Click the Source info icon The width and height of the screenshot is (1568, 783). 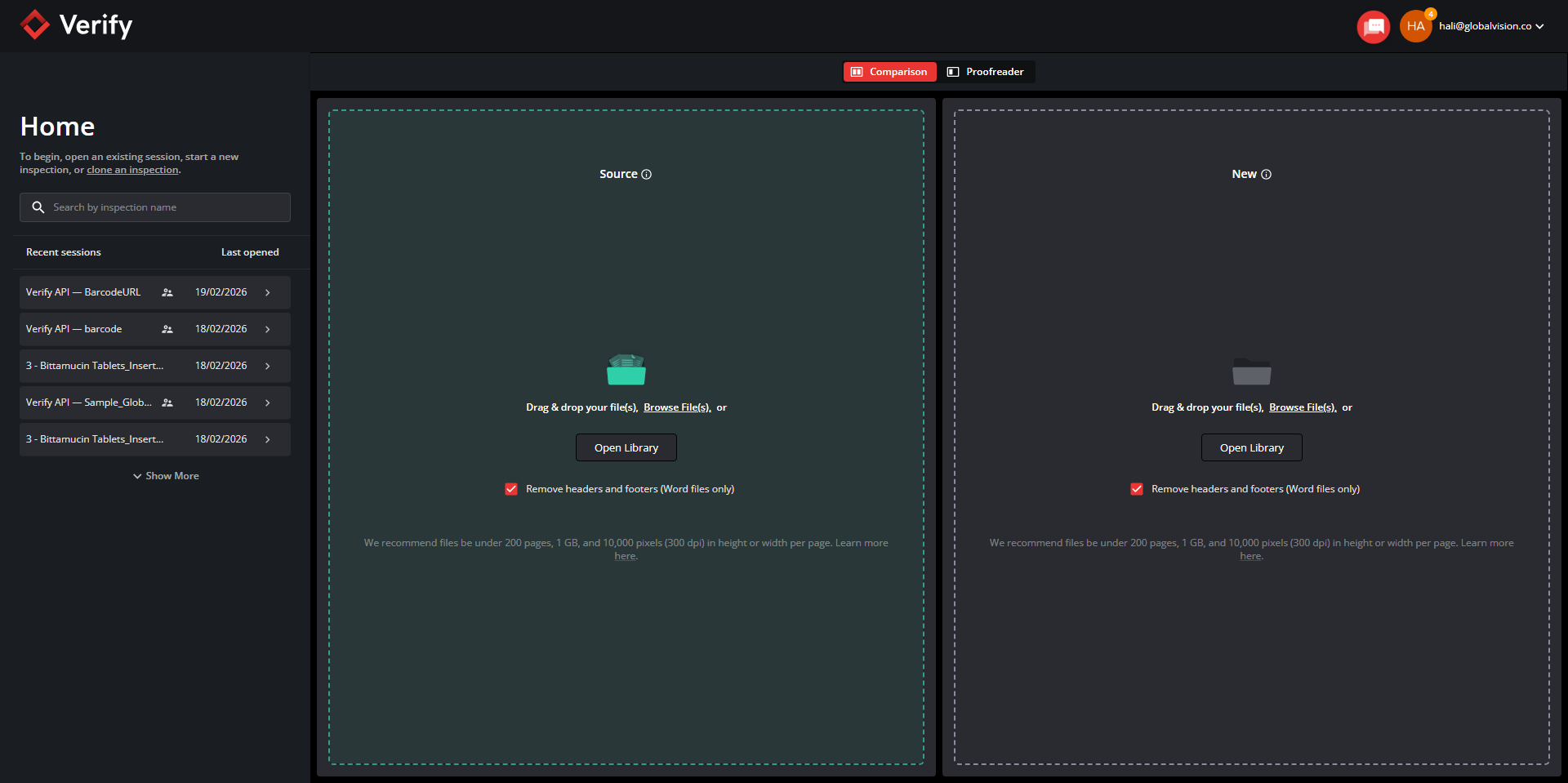(x=647, y=174)
